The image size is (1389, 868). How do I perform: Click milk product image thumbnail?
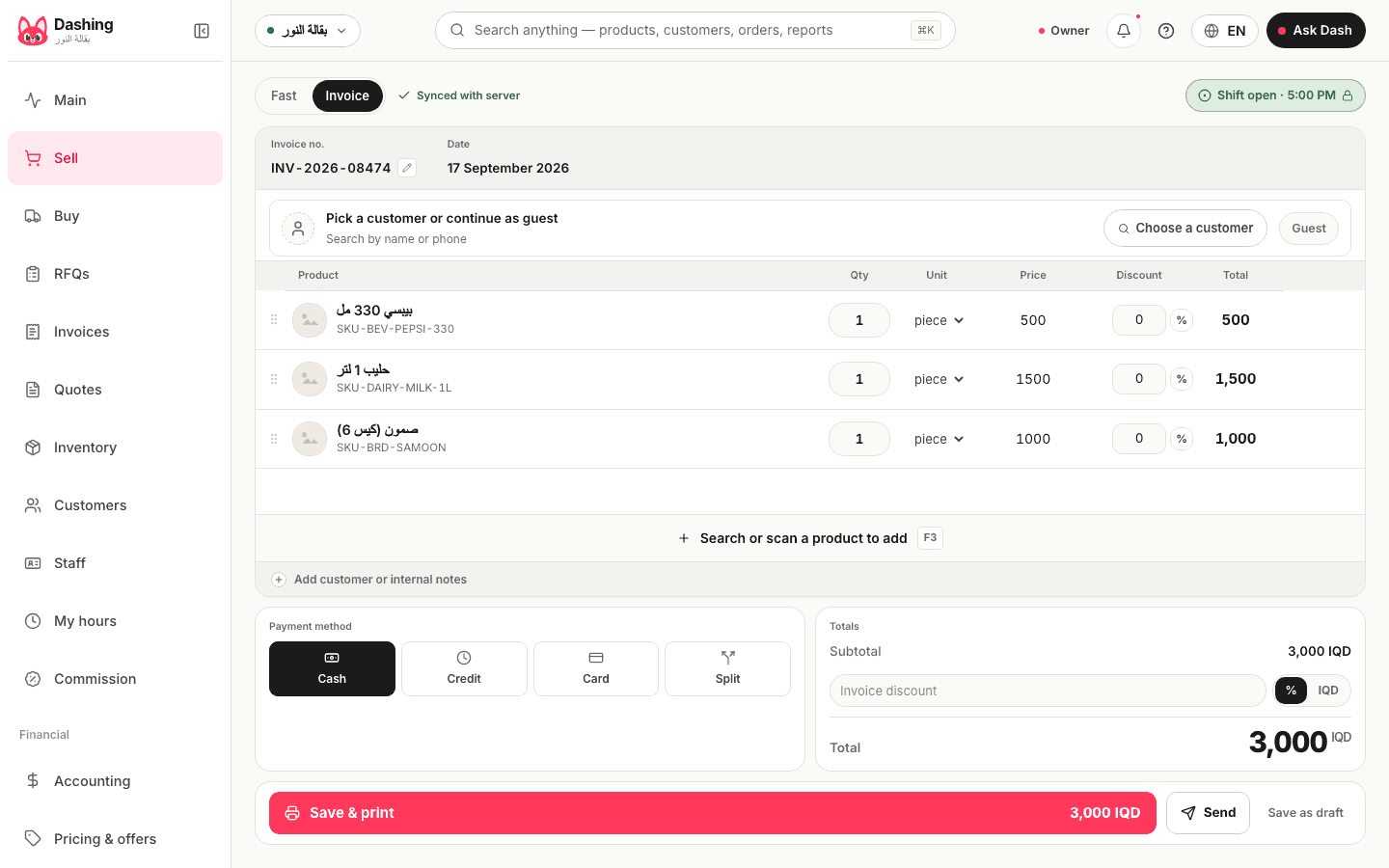pyautogui.click(x=310, y=379)
